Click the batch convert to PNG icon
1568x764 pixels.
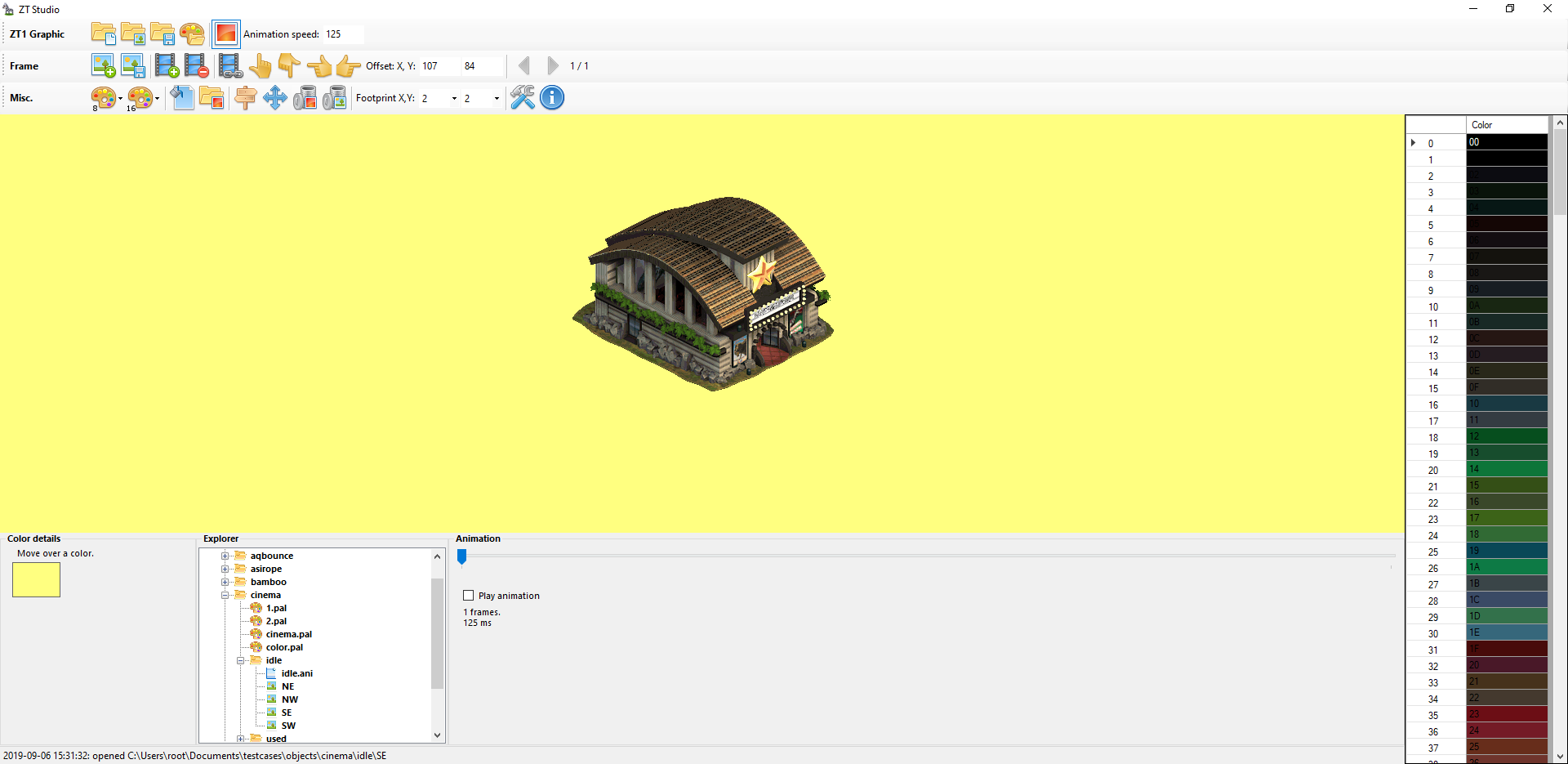334,98
